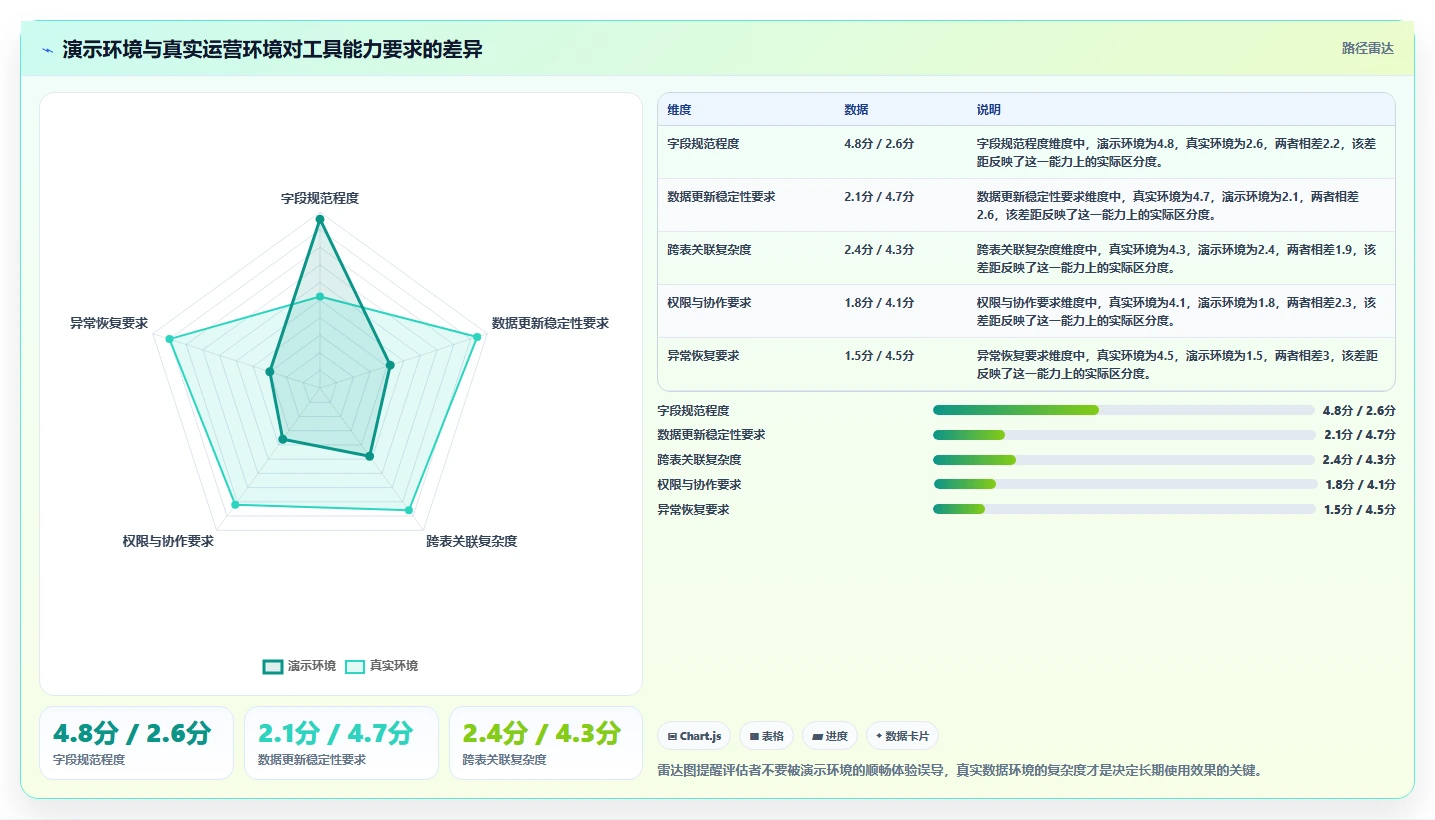Click 权限与协作要求 cell in the table
The image size is (1435, 820).
tap(709, 303)
